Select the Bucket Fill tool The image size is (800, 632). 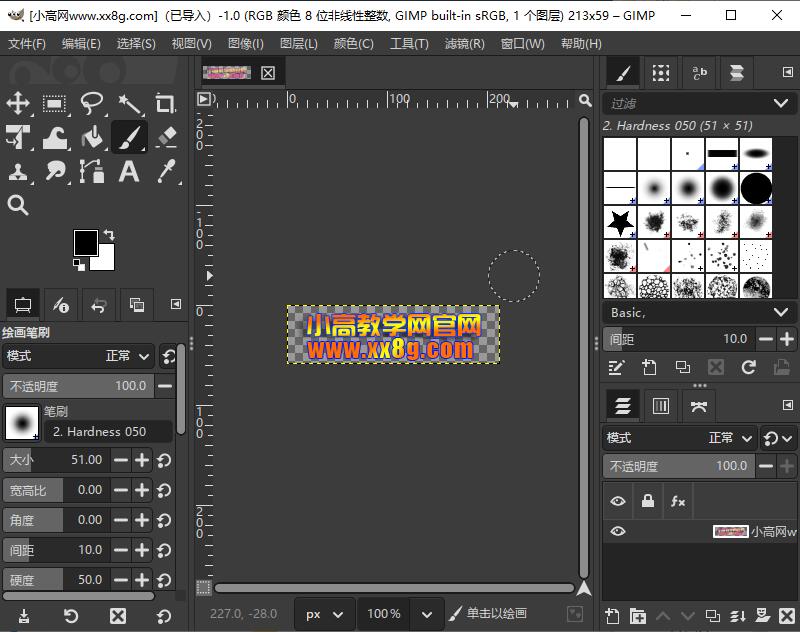[x=92, y=137]
